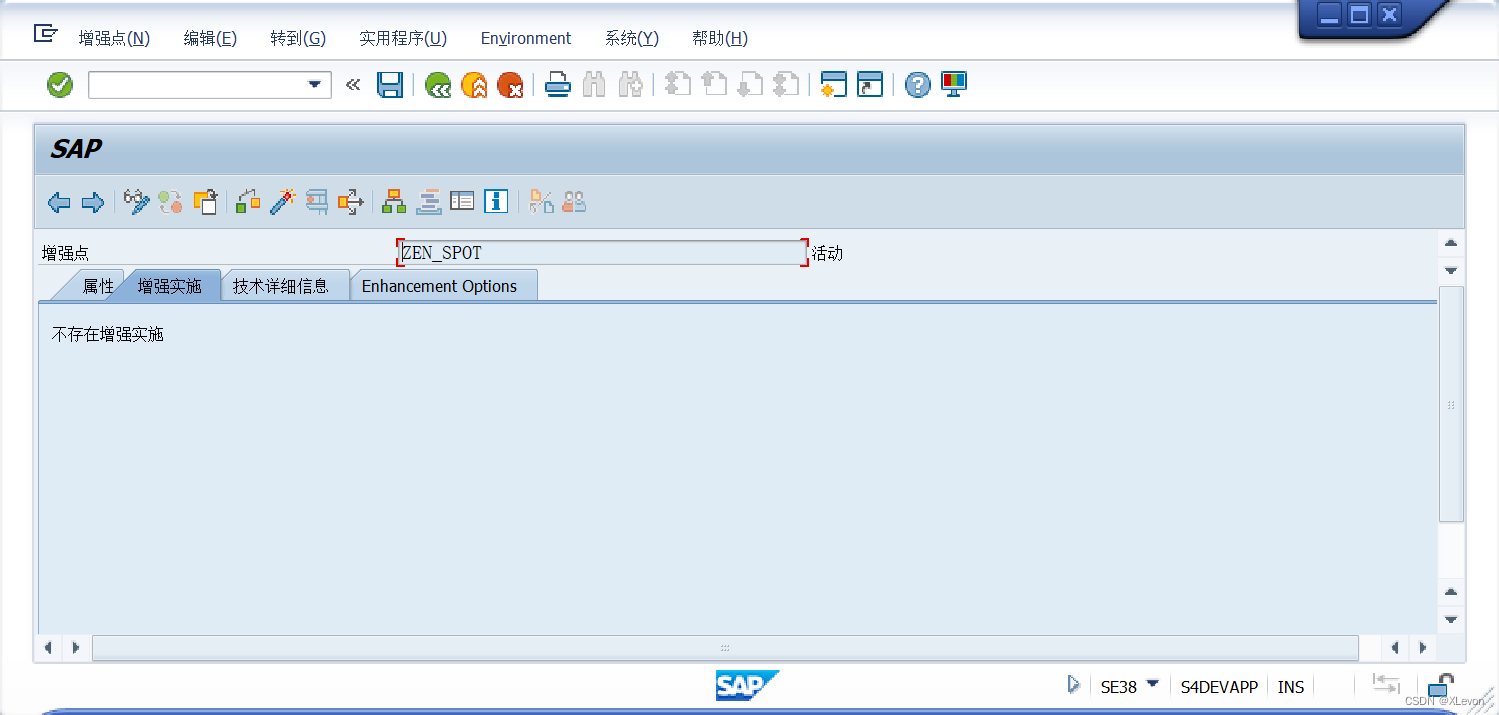This screenshot has height=715, width=1499.
Task: Cancel with the red X toolbar icon
Action: (511, 84)
